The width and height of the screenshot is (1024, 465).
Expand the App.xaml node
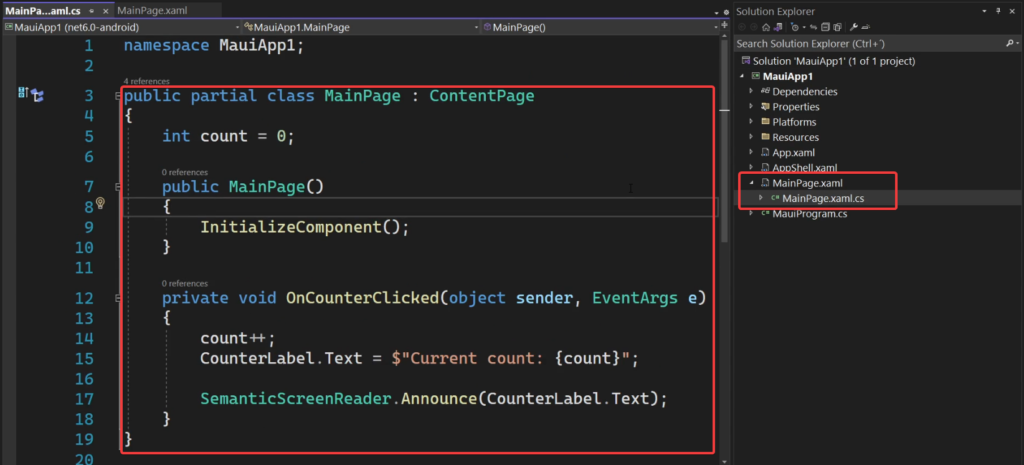[x=751, y=152]
